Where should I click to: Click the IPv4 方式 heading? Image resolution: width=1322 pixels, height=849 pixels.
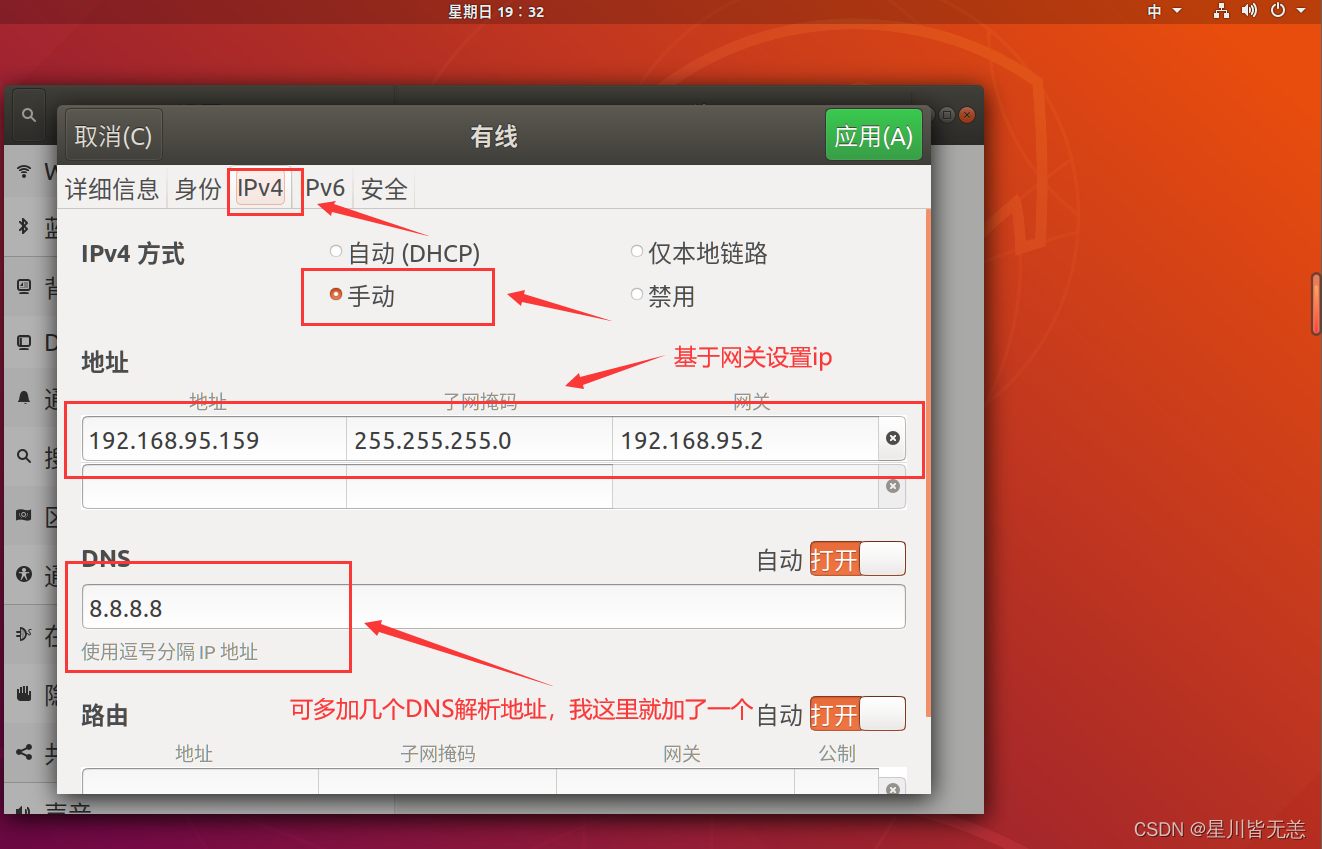133,253
